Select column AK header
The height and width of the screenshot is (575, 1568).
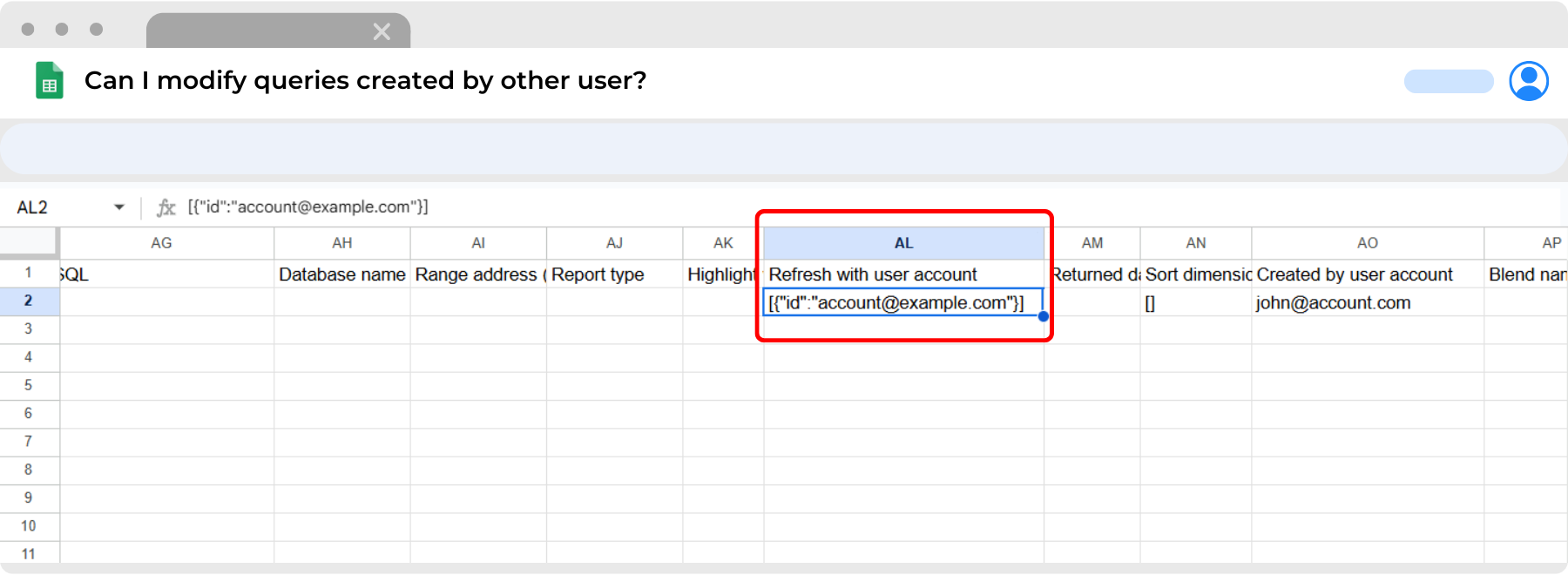pos(723,243)
